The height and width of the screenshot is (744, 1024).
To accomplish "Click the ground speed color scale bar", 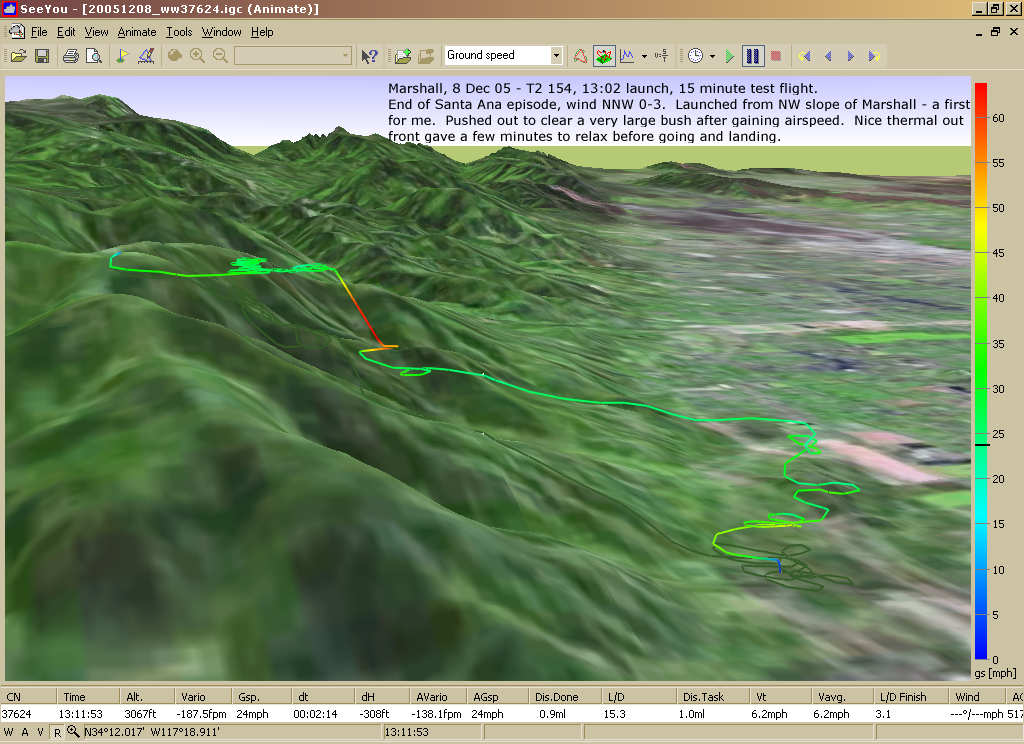I will point(981,370).
